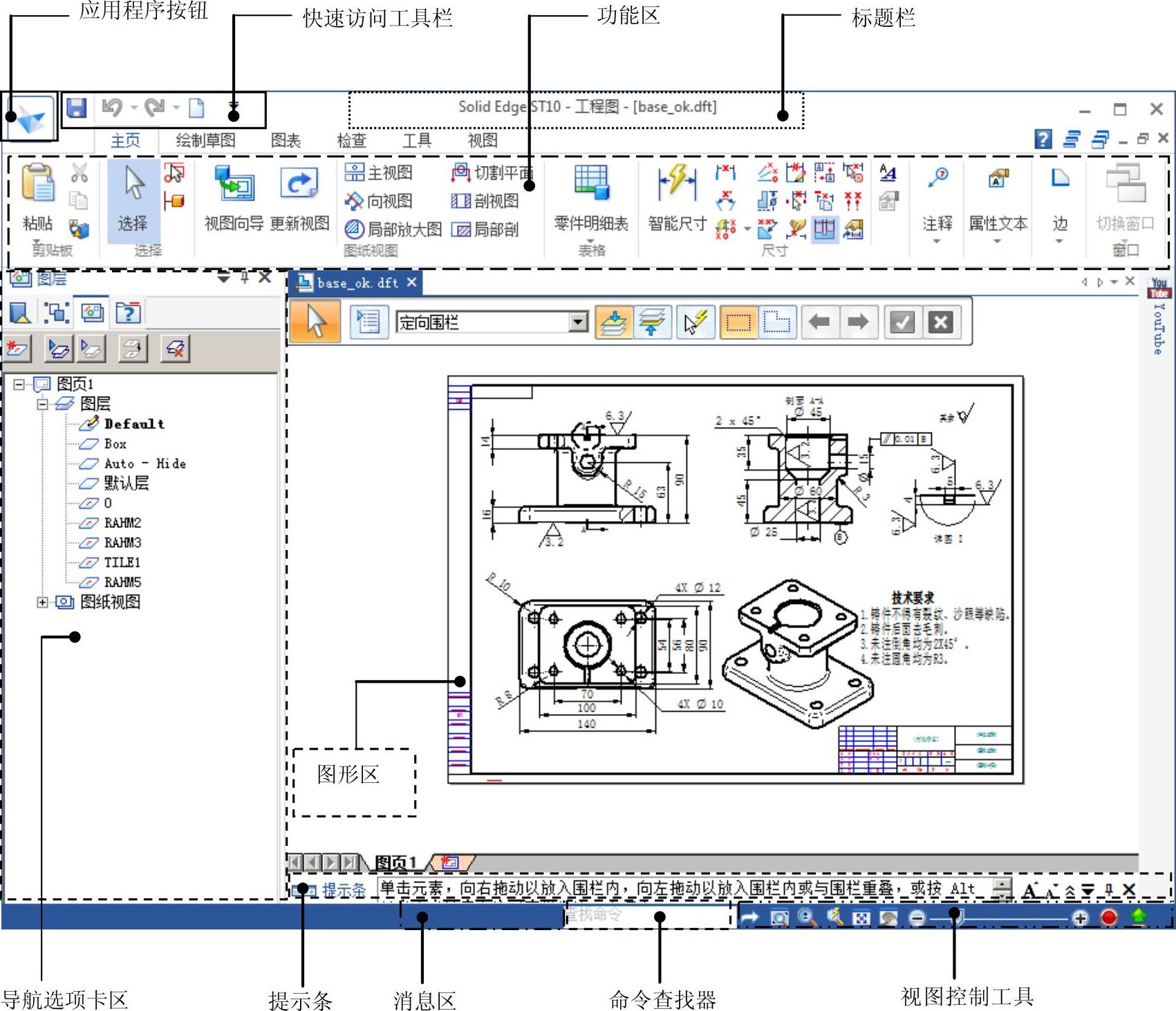1176x1011 pixels.
Task: Create a 剖视图 section view
Action: click(485, 201)
